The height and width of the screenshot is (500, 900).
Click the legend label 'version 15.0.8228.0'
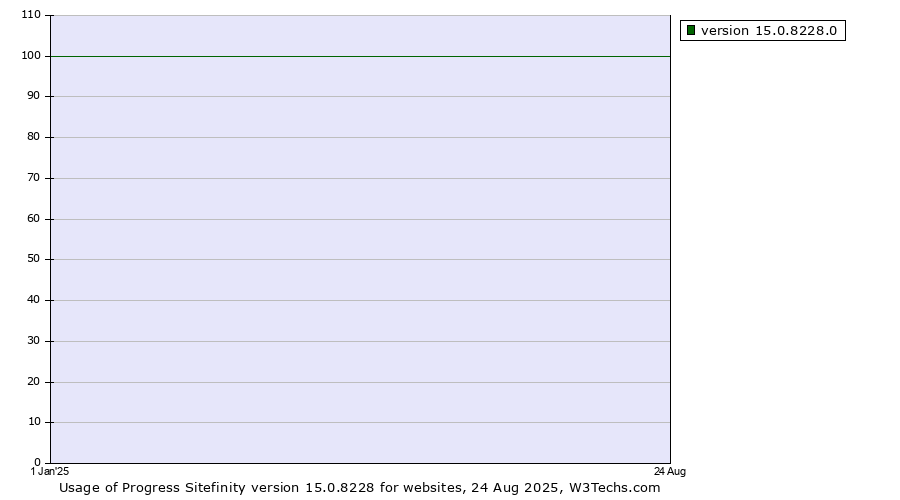[x=769, y=30]
